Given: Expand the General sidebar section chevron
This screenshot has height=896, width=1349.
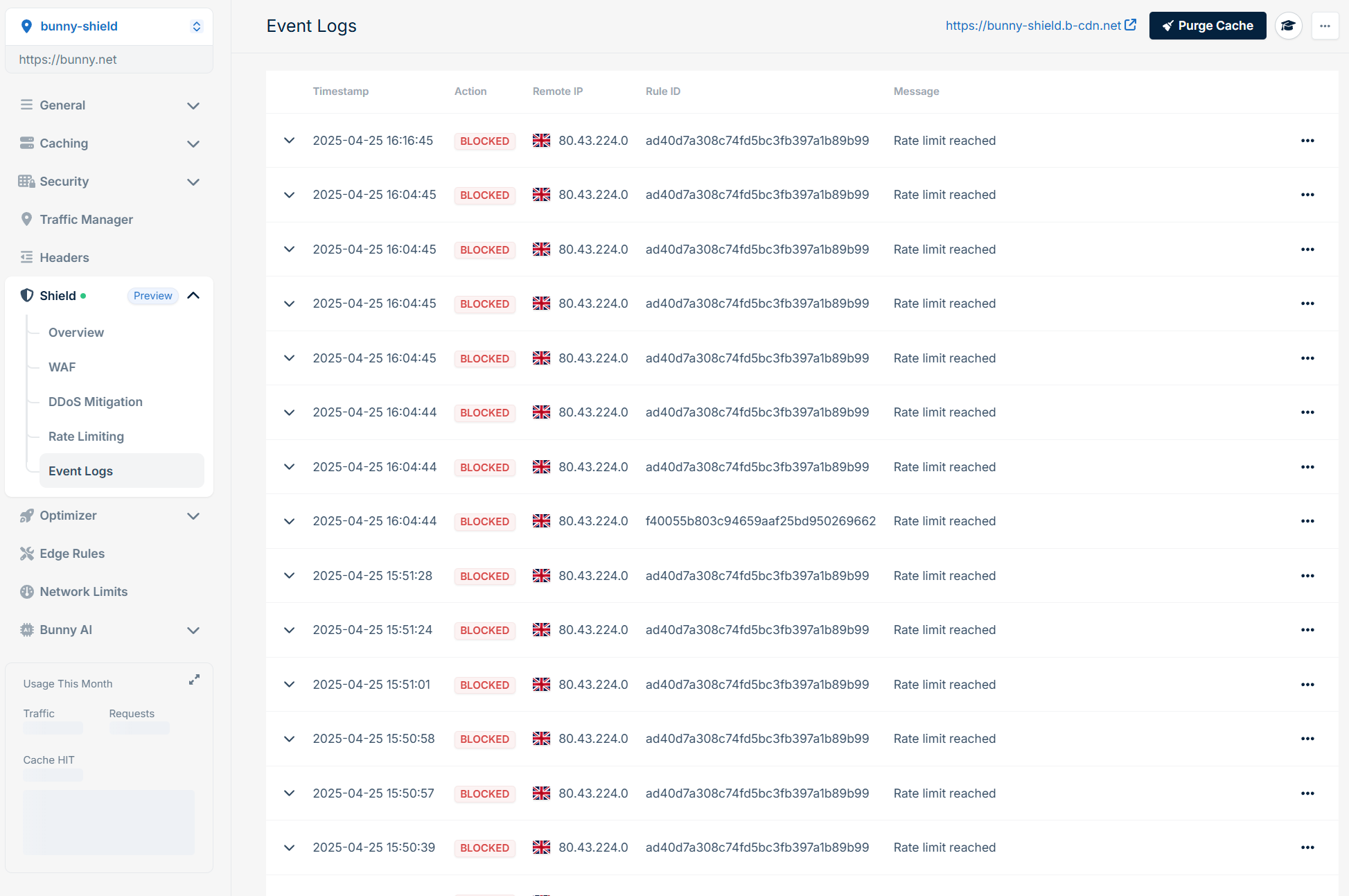Looking at the screenshot, I should point(193,105).
